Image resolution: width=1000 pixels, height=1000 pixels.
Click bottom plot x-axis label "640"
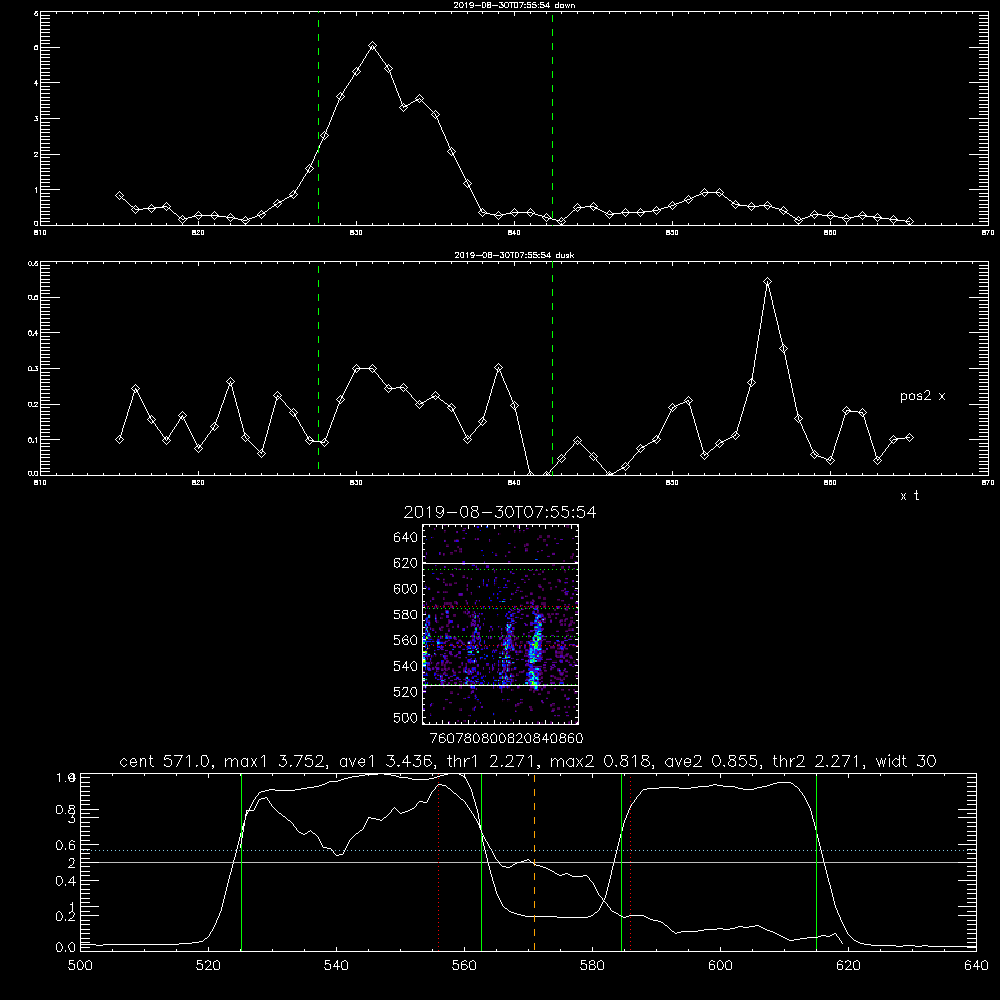(x=976, y=966)
